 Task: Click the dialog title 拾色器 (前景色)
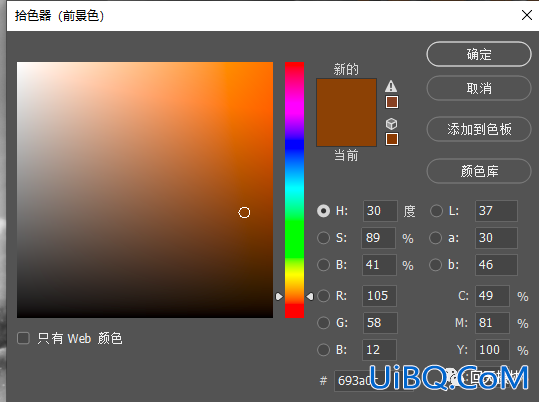click(59, 15)
